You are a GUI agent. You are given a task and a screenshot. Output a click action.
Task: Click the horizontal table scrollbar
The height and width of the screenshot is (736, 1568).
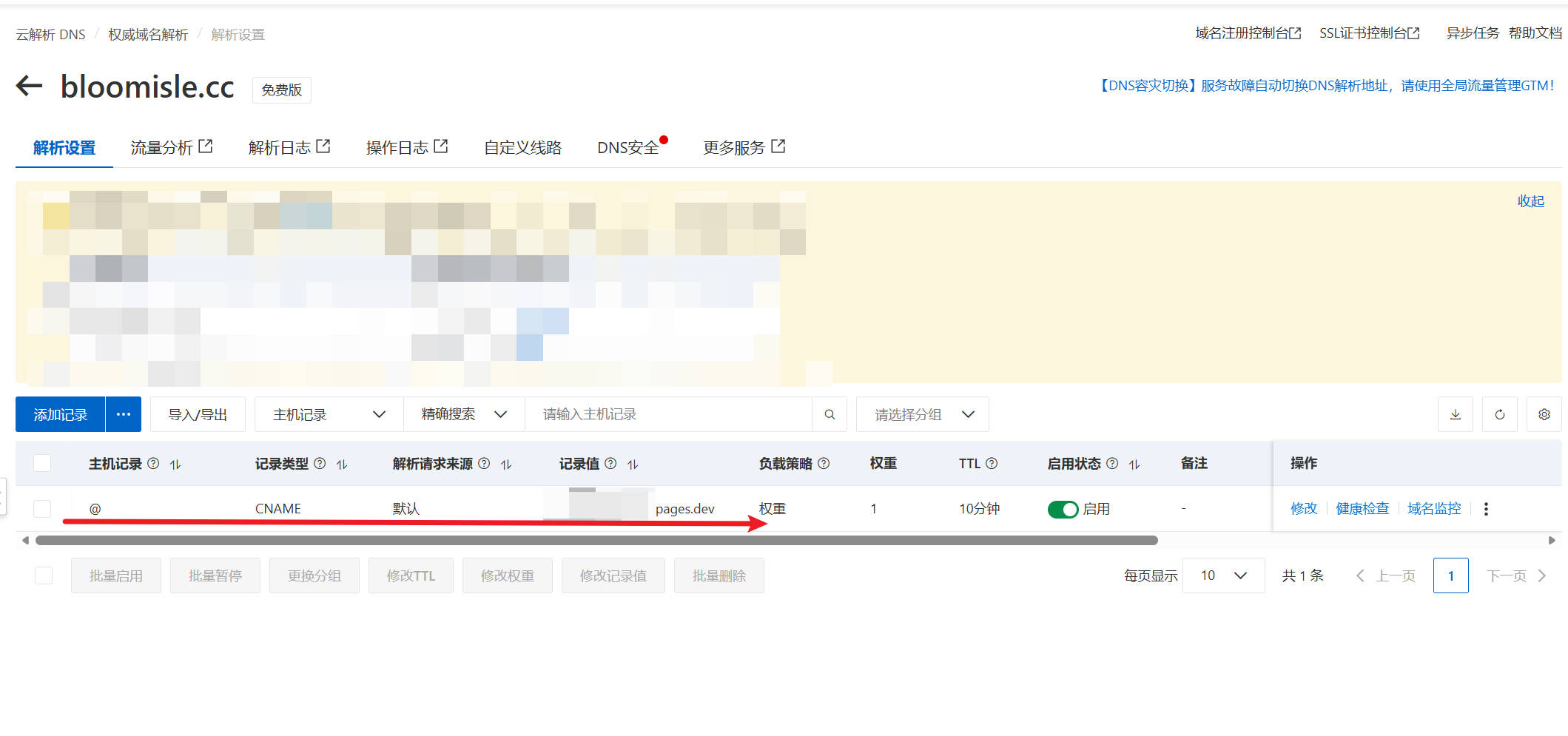point(596,541)
